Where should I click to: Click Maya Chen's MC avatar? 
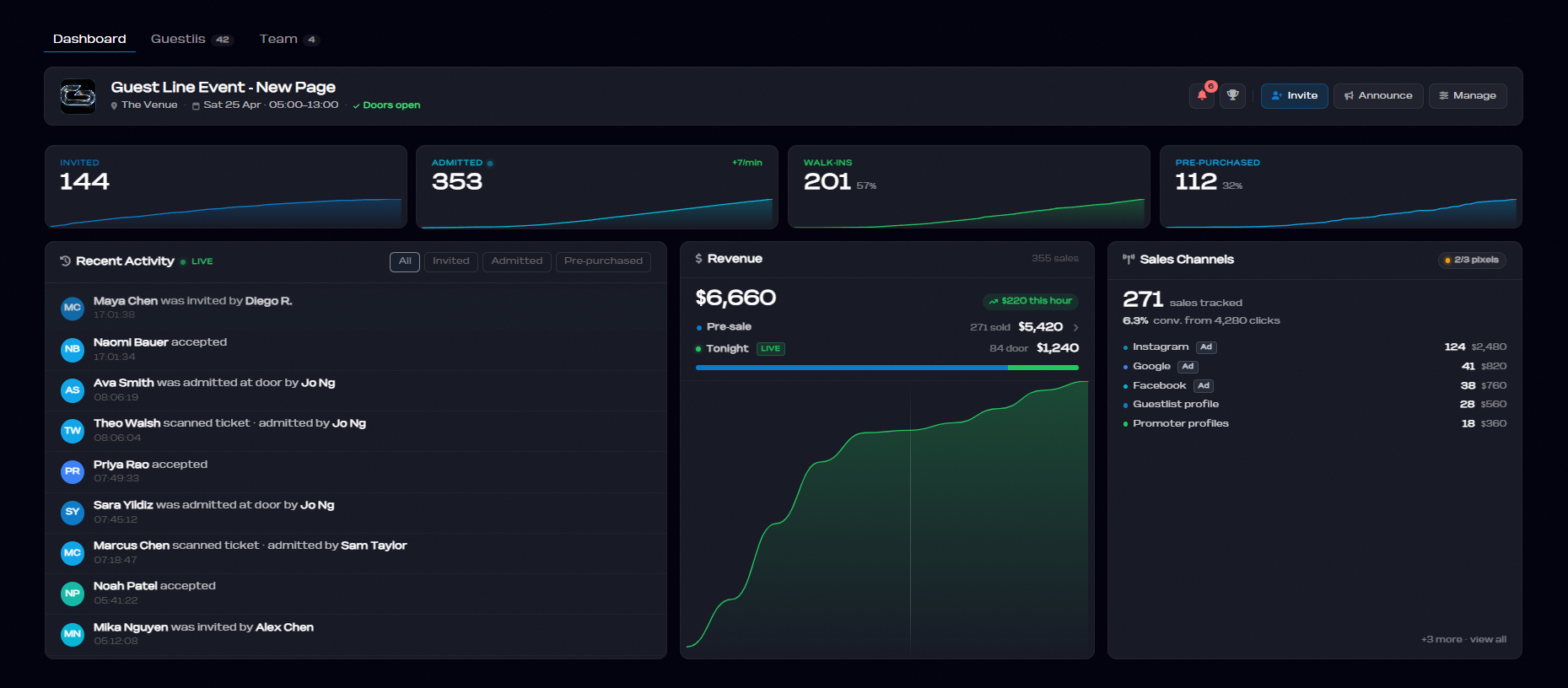click(73, 308)
